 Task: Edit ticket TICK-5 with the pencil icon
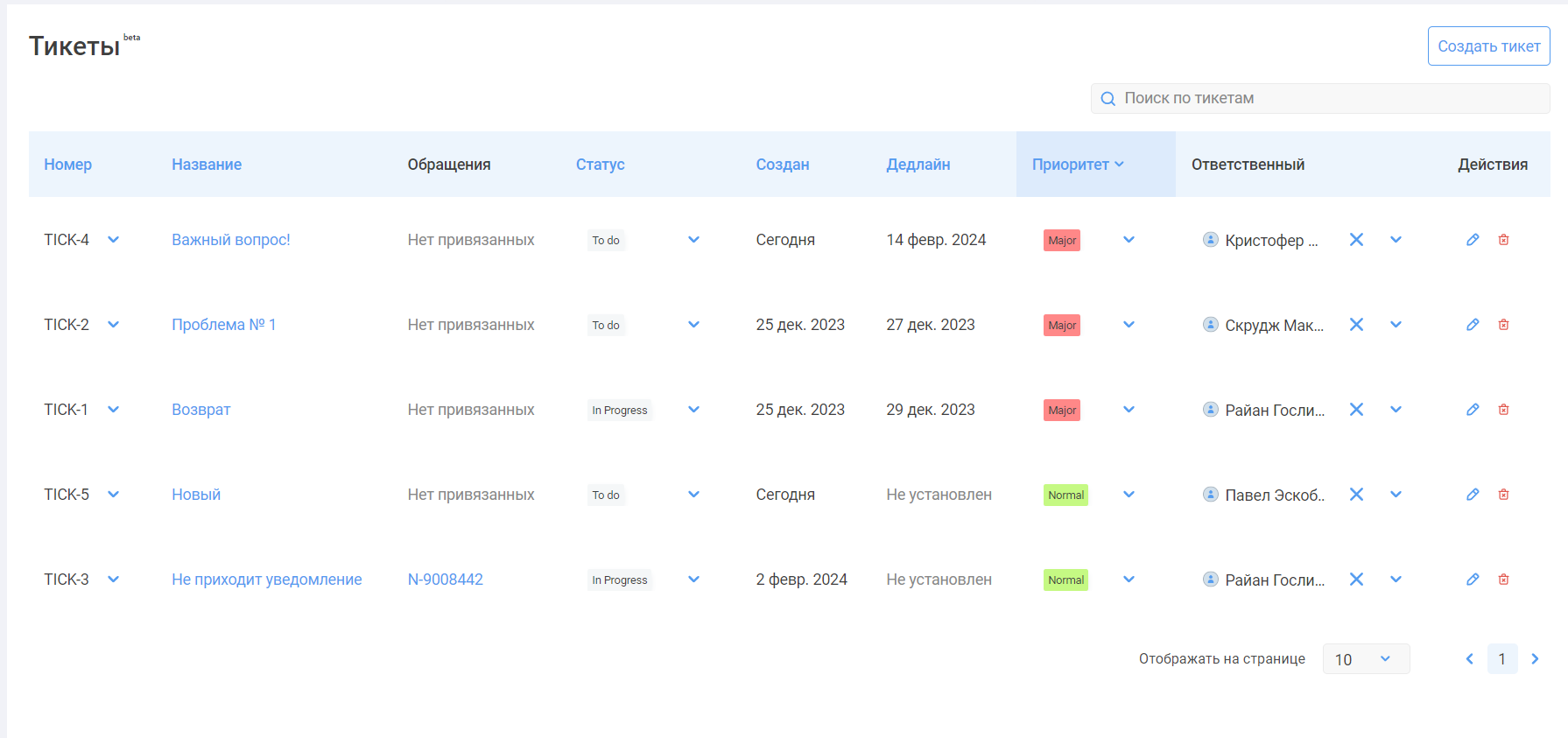(x=1473, y=495)
